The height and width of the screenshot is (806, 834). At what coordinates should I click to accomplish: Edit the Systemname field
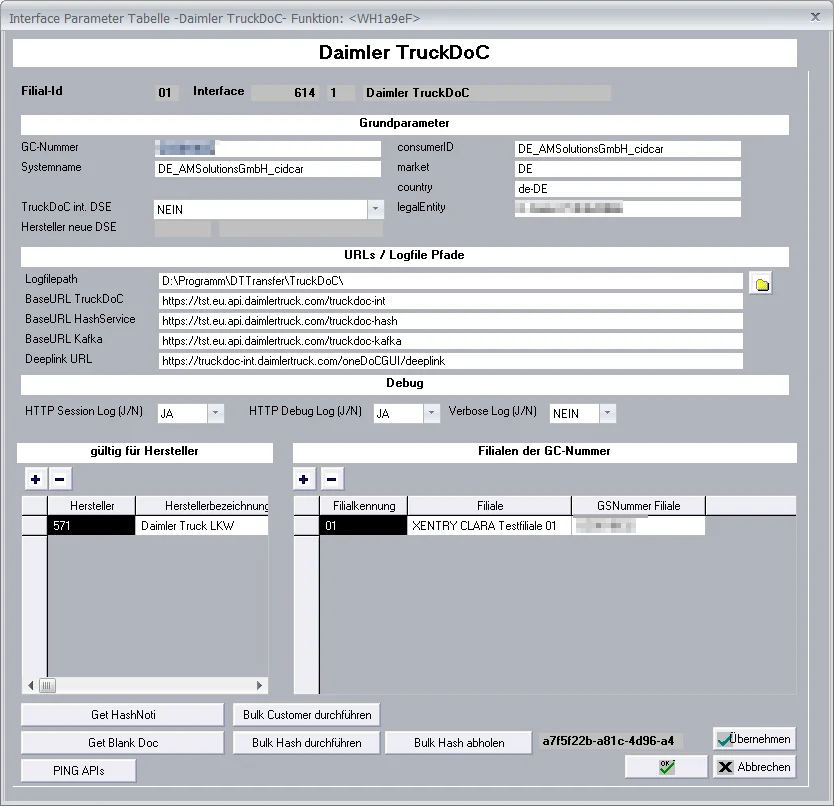[268, 169]
